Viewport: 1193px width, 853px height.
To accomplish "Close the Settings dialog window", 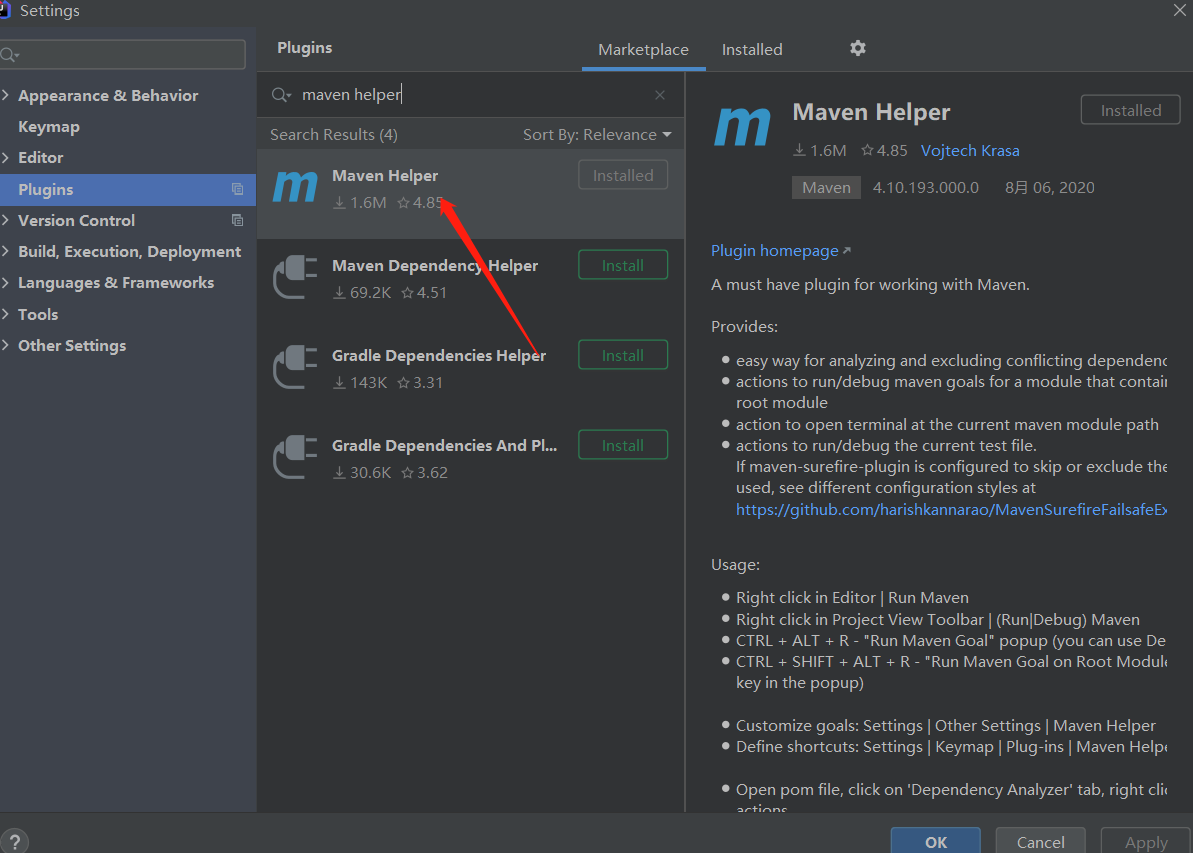I will coord(1179,10).
